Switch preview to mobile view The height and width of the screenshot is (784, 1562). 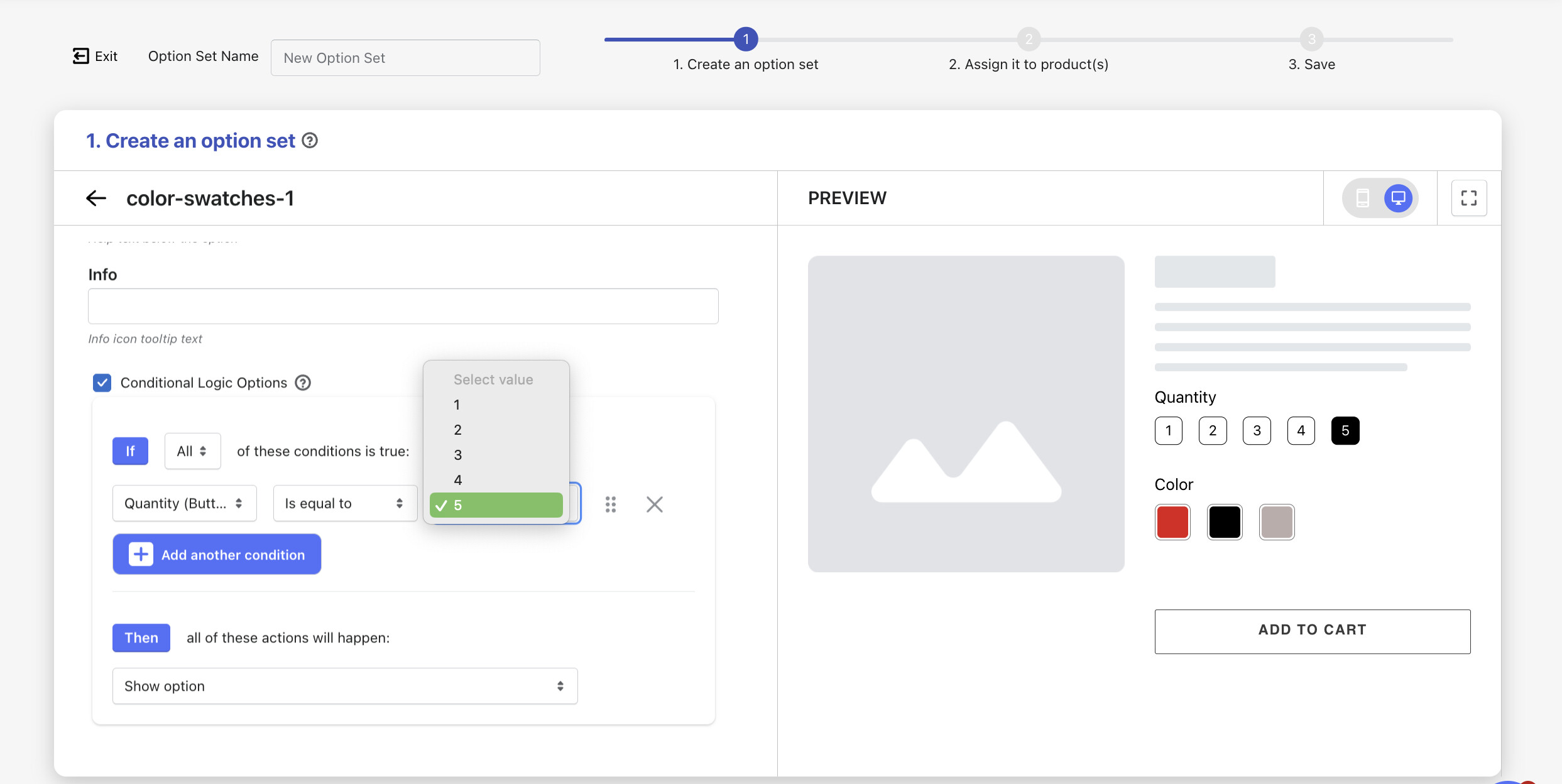point(1362,199)
